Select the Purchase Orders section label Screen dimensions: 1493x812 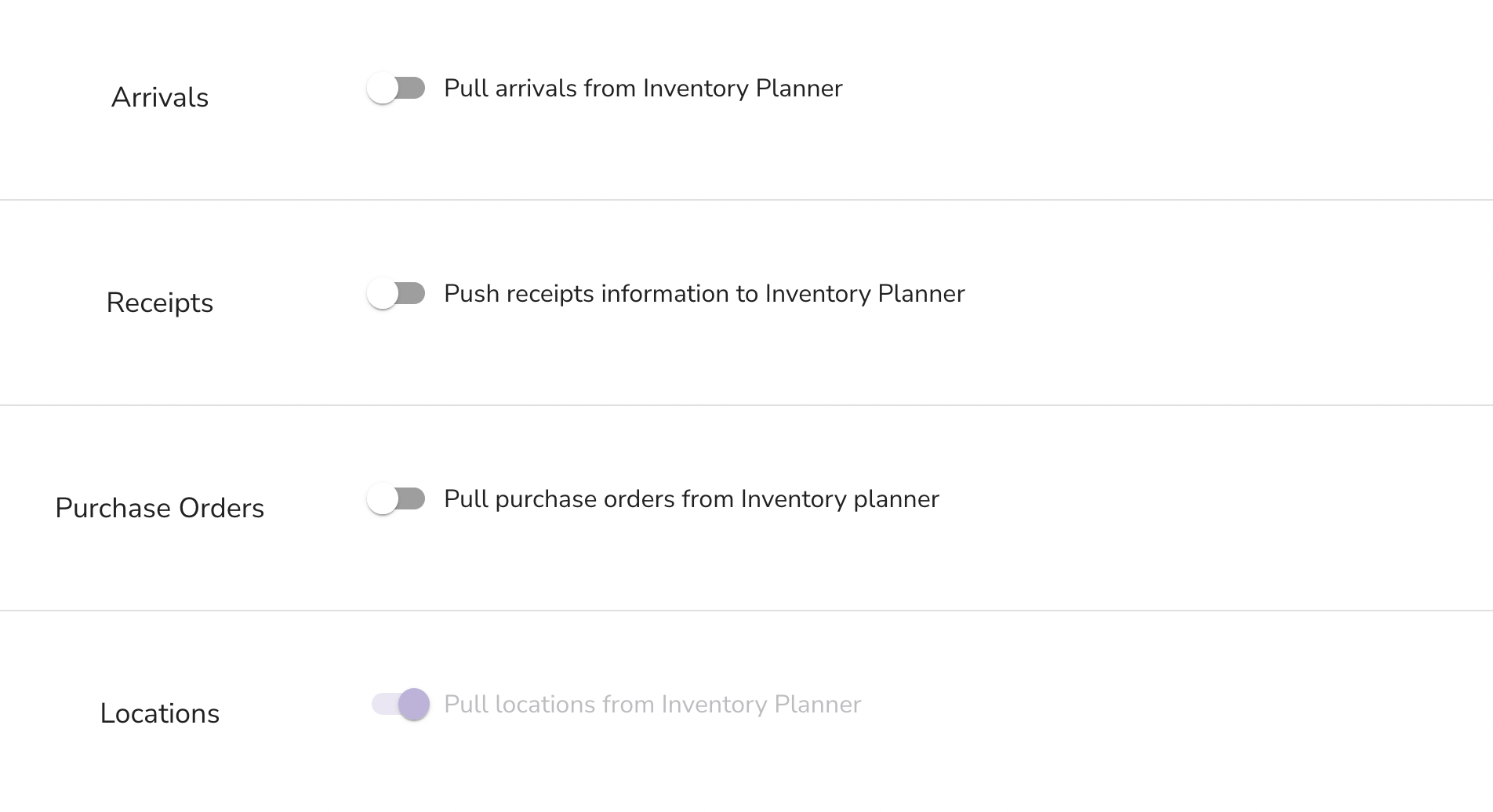tap(160, 508)
